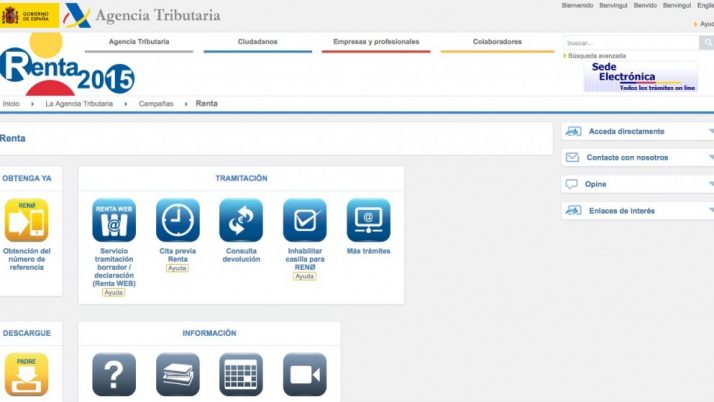Click the Gobierno de España emblem
Viewport: 714px width, 402px height.
(x=29, y=15)
